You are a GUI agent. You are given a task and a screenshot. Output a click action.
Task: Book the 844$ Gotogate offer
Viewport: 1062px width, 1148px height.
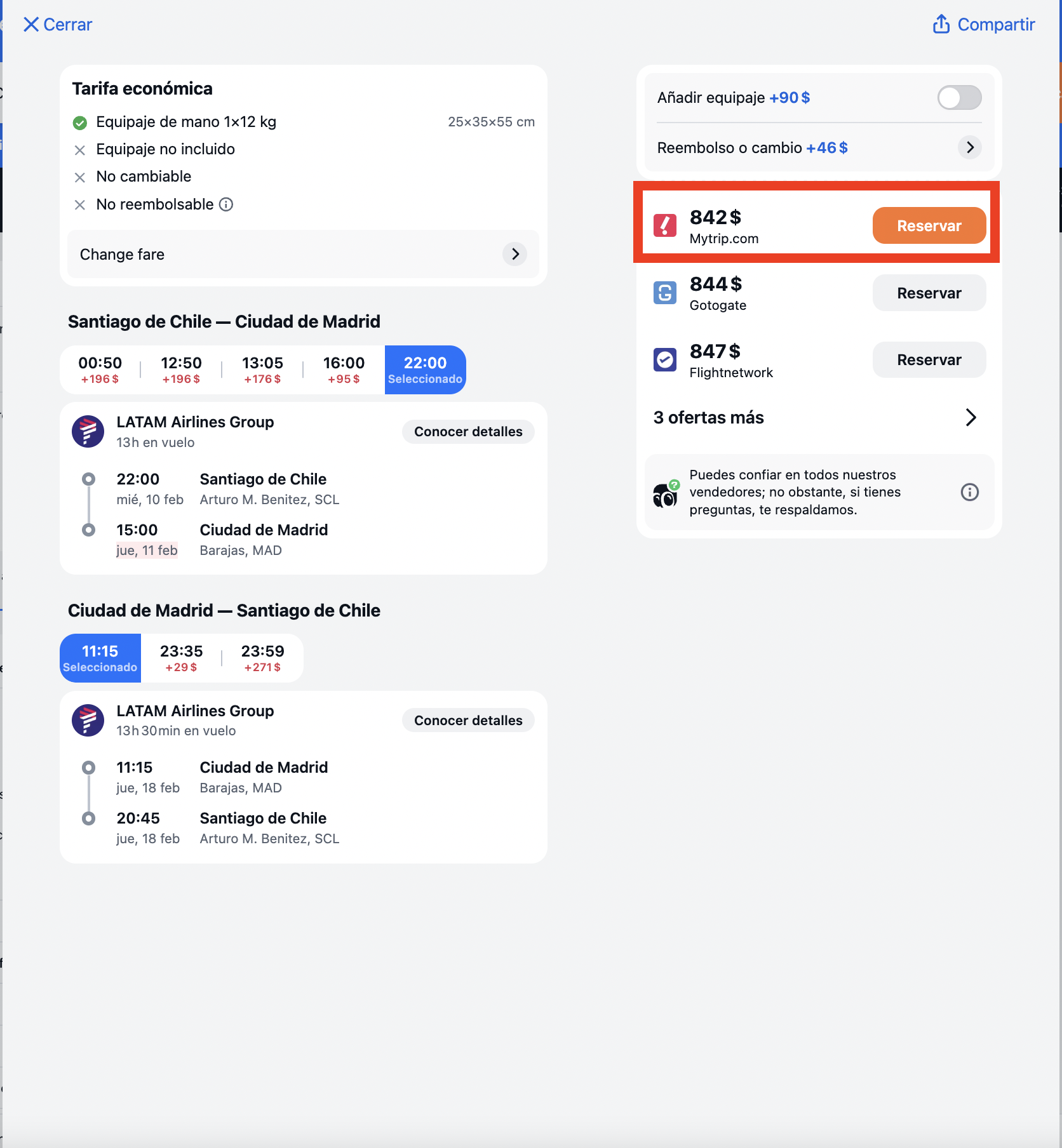coord(929,293)
